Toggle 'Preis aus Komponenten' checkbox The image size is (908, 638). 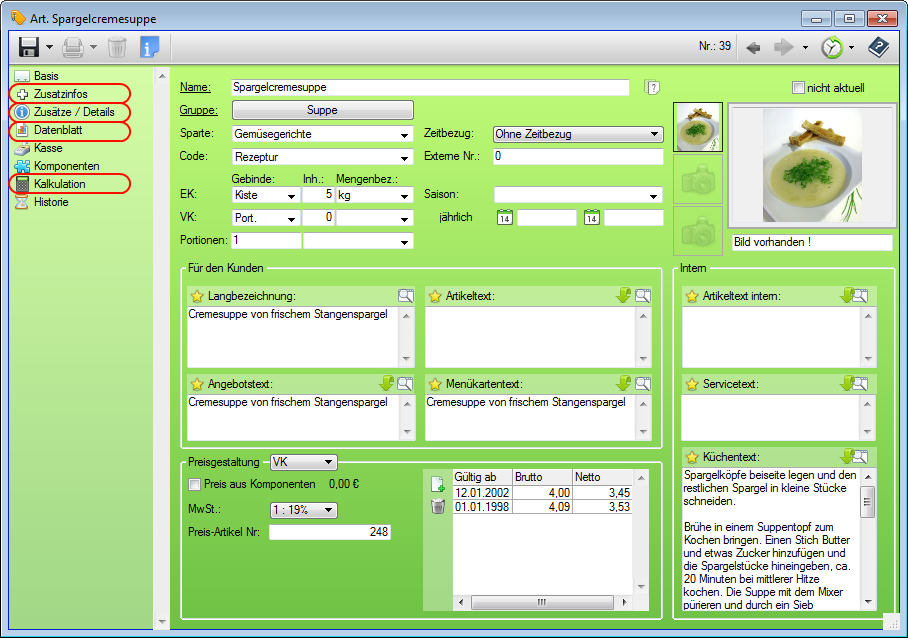(195, 485)
